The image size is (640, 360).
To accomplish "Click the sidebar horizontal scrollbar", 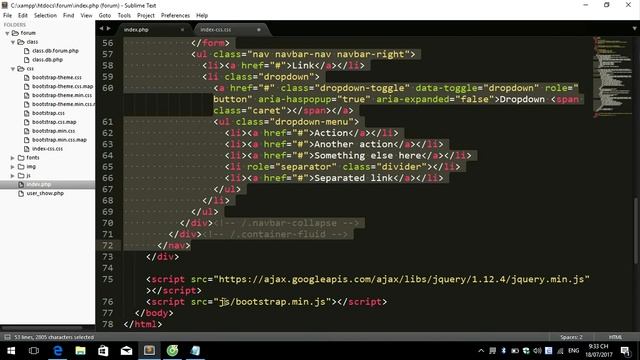I will (x=42, y=328).
